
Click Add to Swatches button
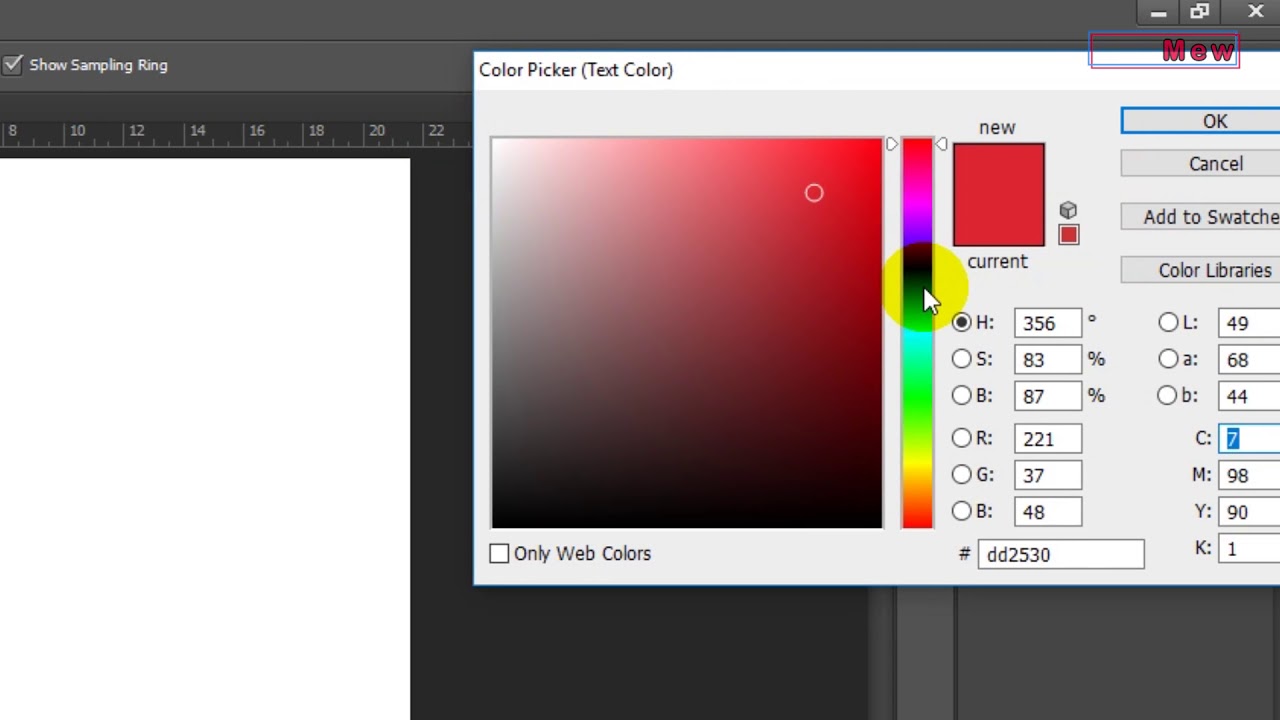click(x=1210, y=217)
